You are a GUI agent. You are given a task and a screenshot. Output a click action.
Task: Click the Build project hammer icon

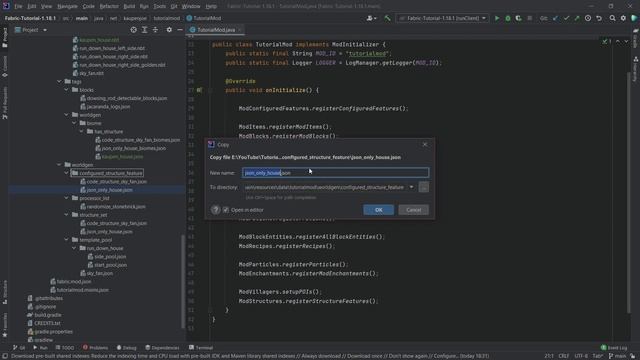[x=387, y=18]
